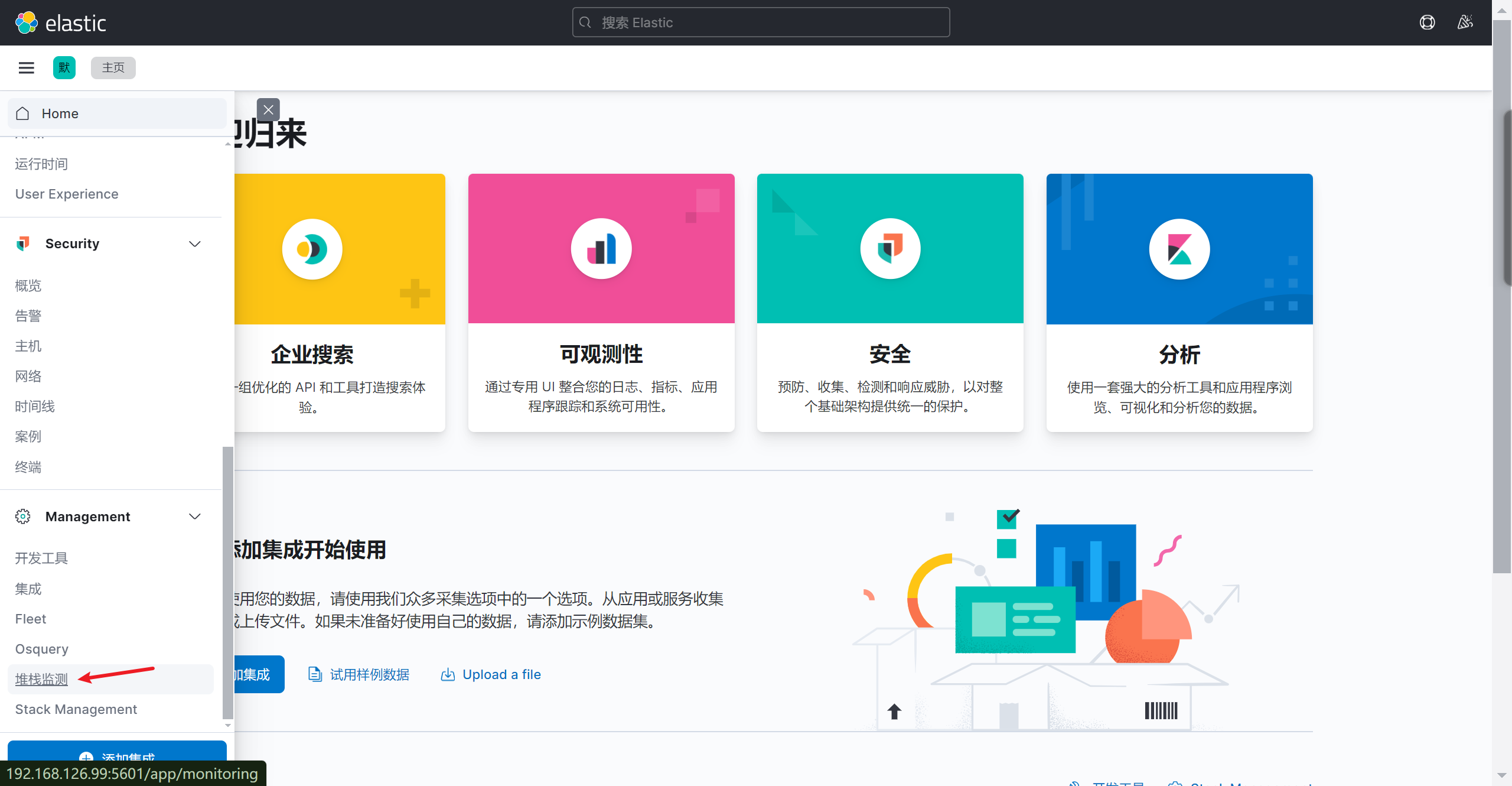Open Stack Management link
The image size is (1512, 786).
(76, 709)
